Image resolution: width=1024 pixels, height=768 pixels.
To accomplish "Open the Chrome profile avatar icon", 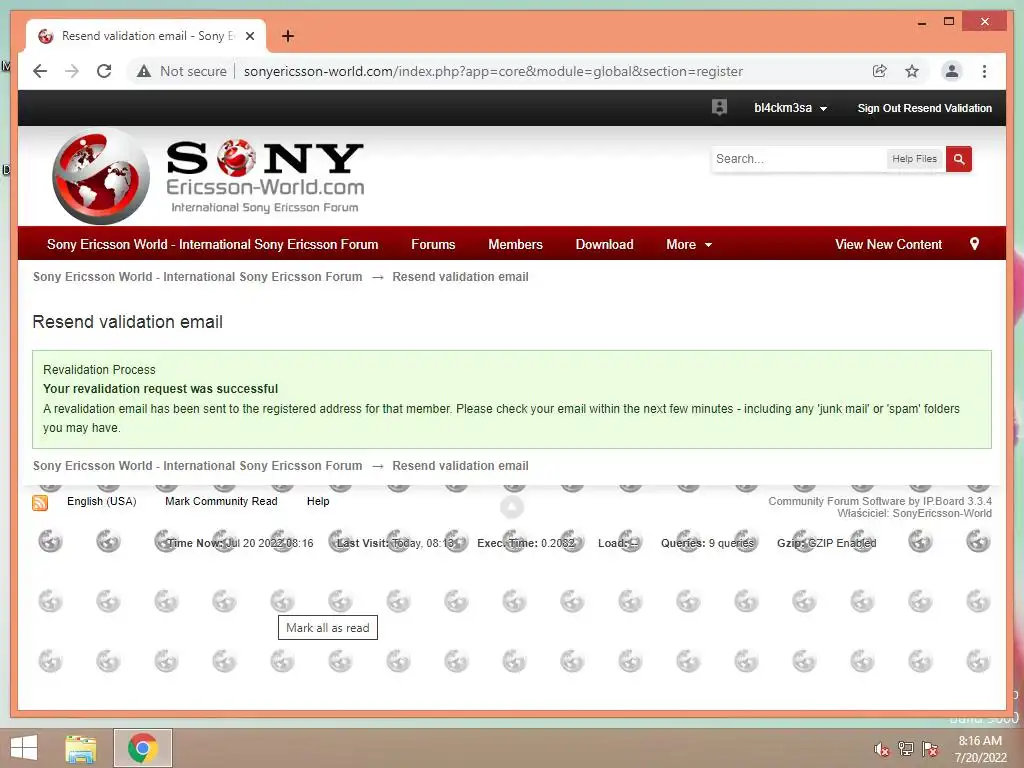I will (x=952, y=71).
